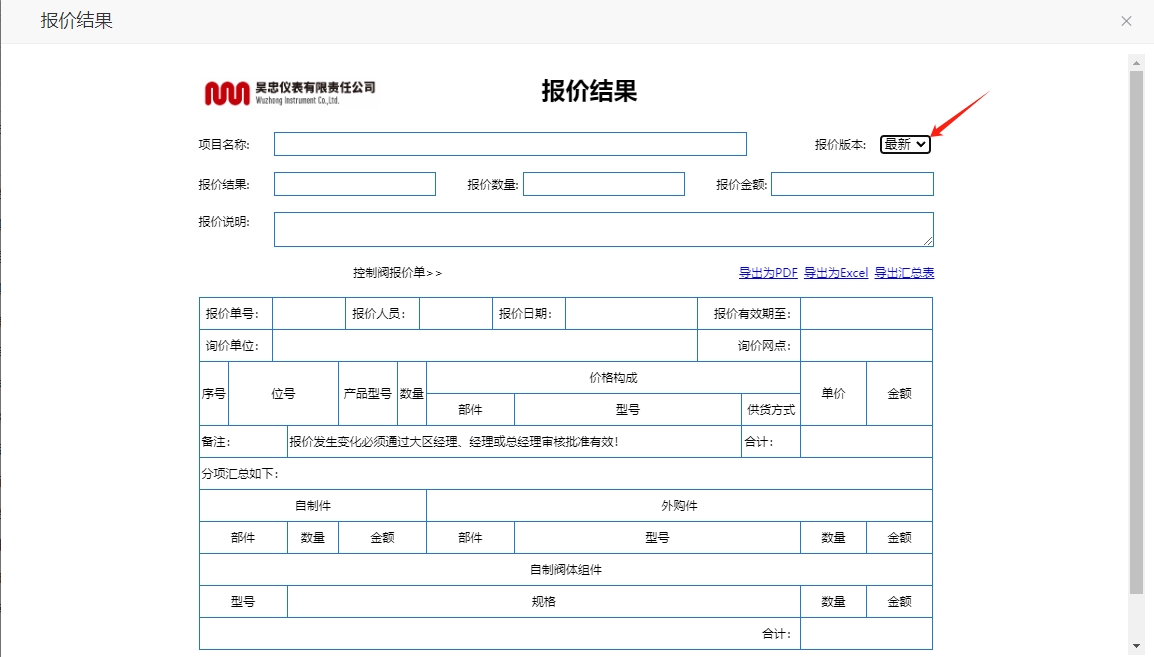1154x657 pixels.
Task: Select the 报价数量 input field
Action: point(604,184)
